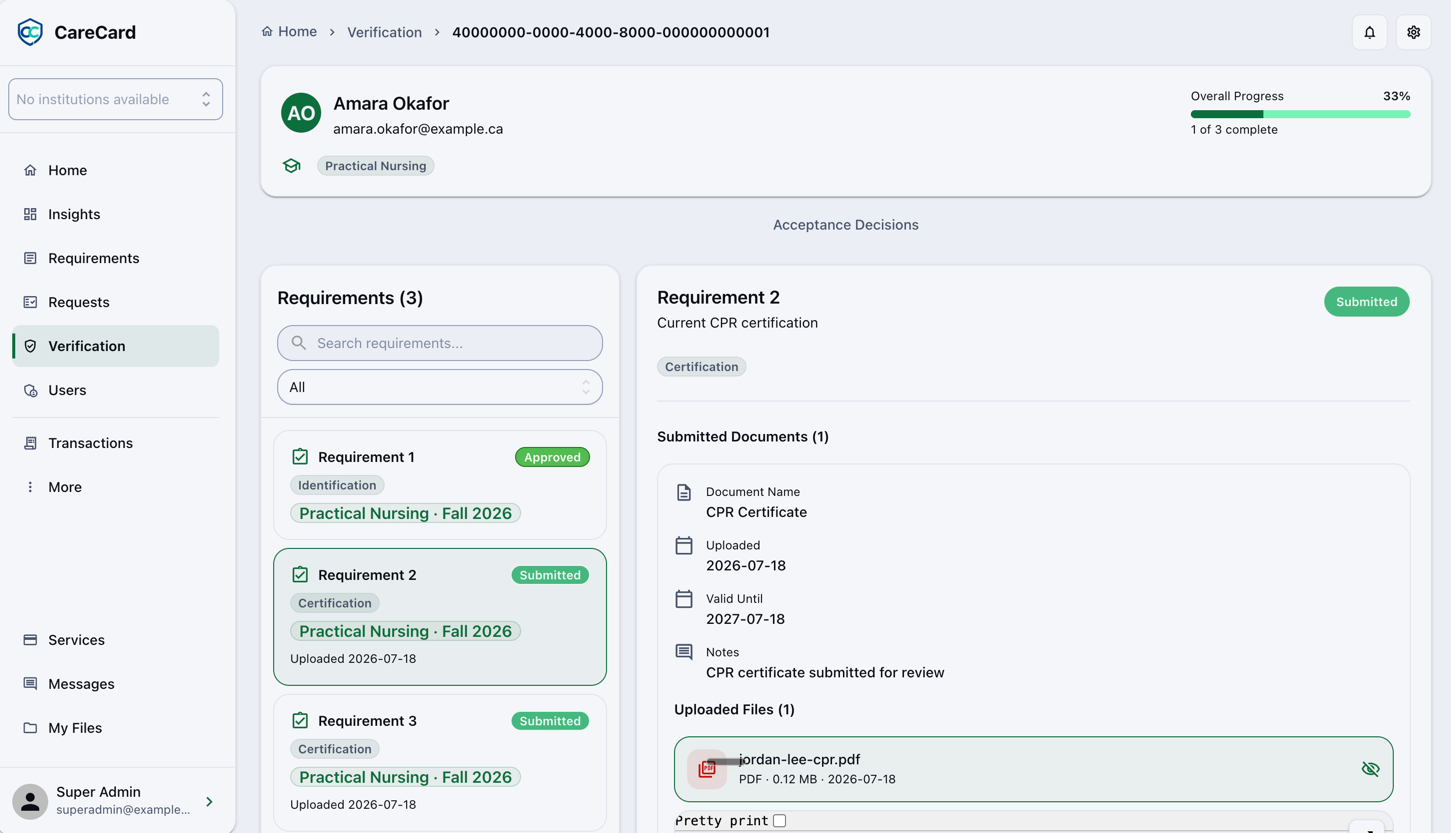Click the Messages sidebar label
The image size is (1451, 833).
(x=81, y=684)
